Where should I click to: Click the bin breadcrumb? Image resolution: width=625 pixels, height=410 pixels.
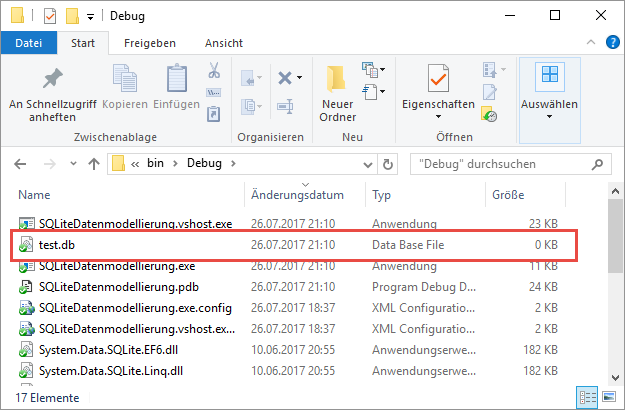155,163
